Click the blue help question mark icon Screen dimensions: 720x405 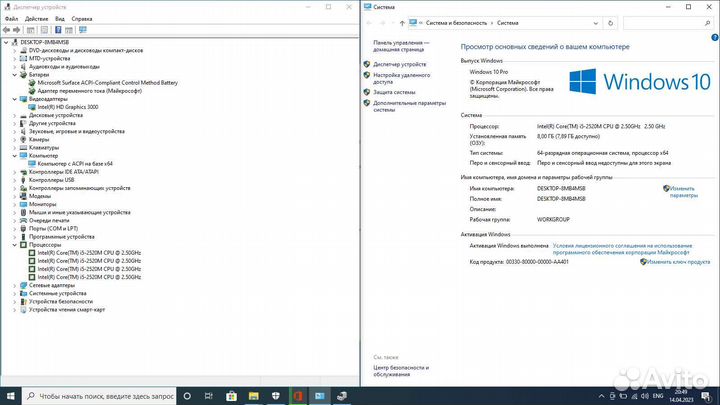point(715,38)
